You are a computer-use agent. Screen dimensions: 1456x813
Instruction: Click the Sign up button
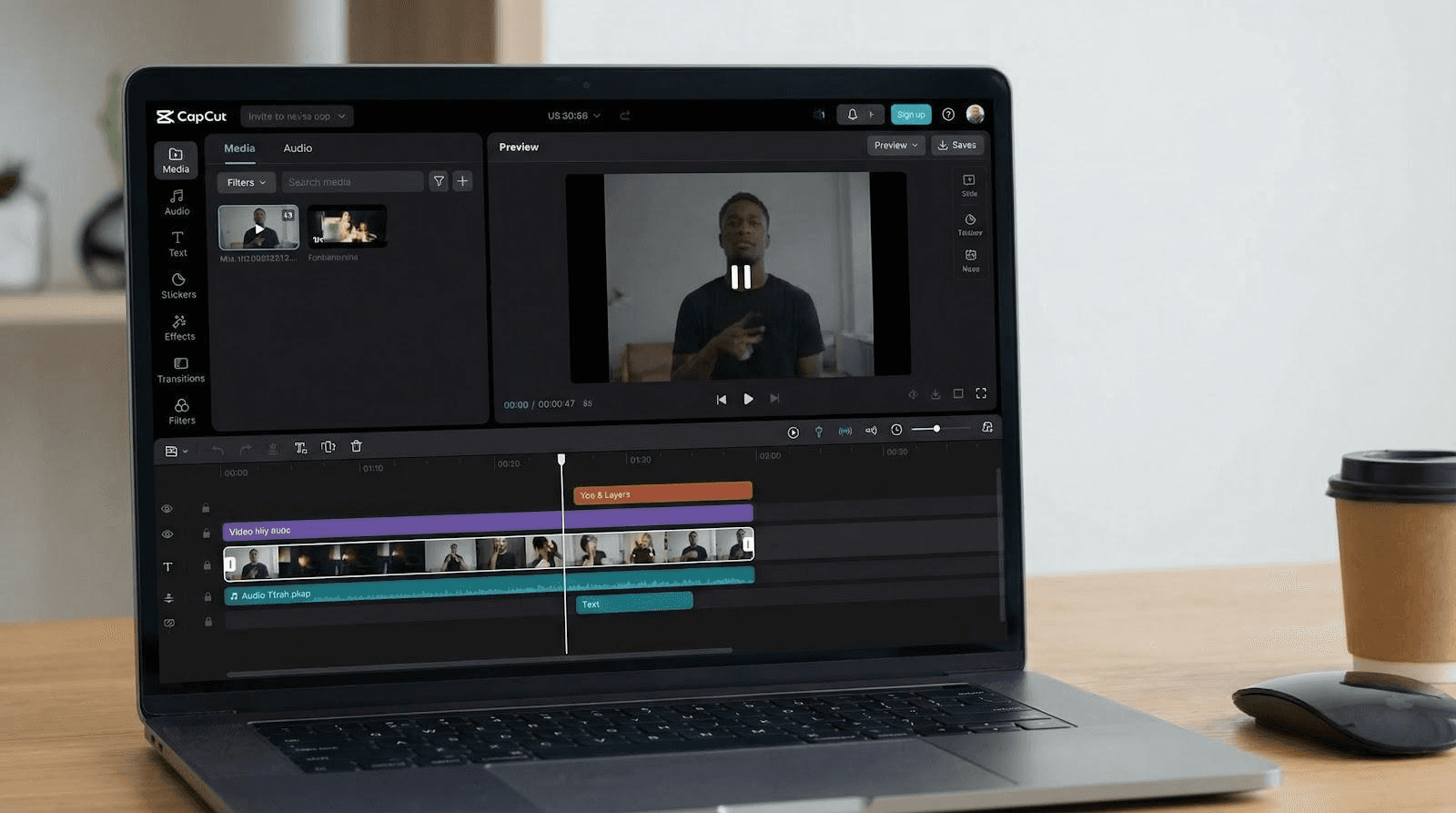coord(911,115)
